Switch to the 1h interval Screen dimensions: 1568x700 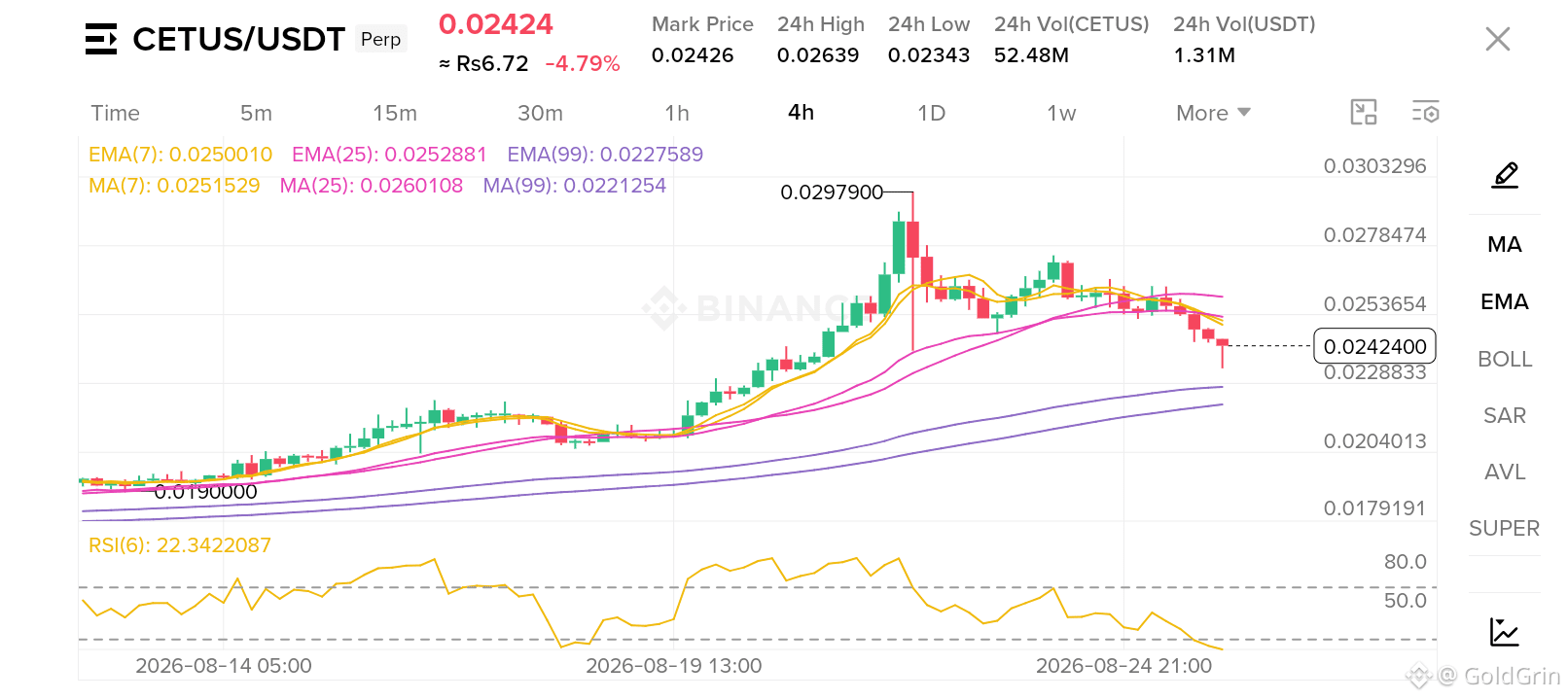pyautogui.click(x=677, y=113)
